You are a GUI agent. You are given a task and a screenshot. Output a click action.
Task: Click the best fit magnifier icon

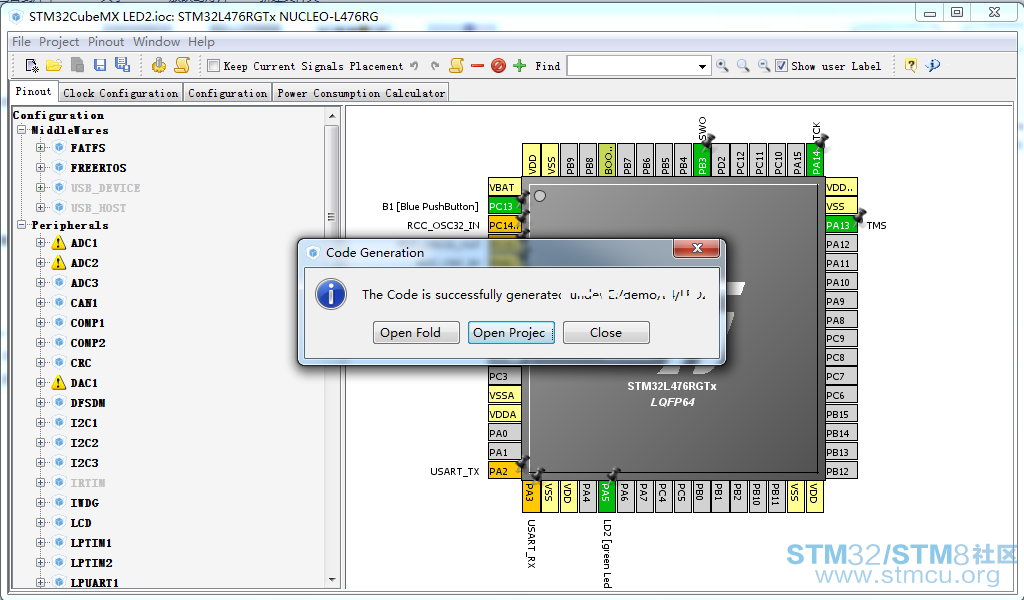click(x=743, y=66)
